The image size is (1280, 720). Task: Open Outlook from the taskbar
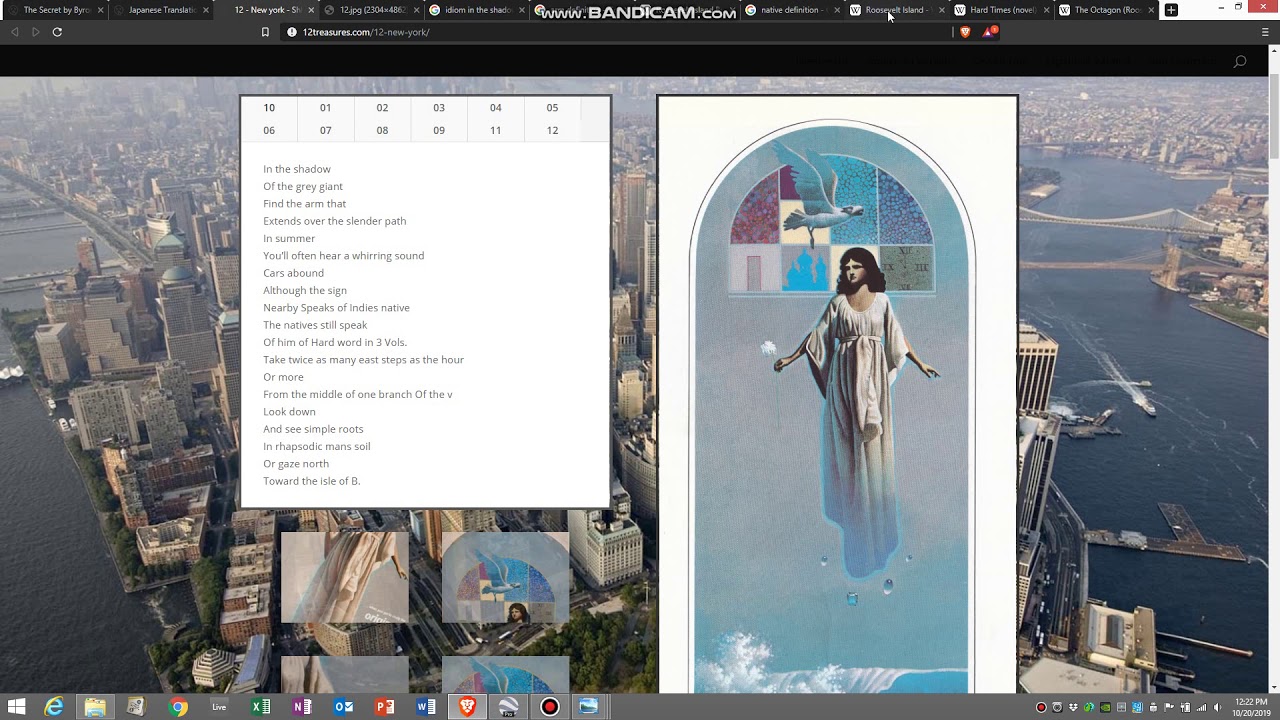(x=343, y=707)
